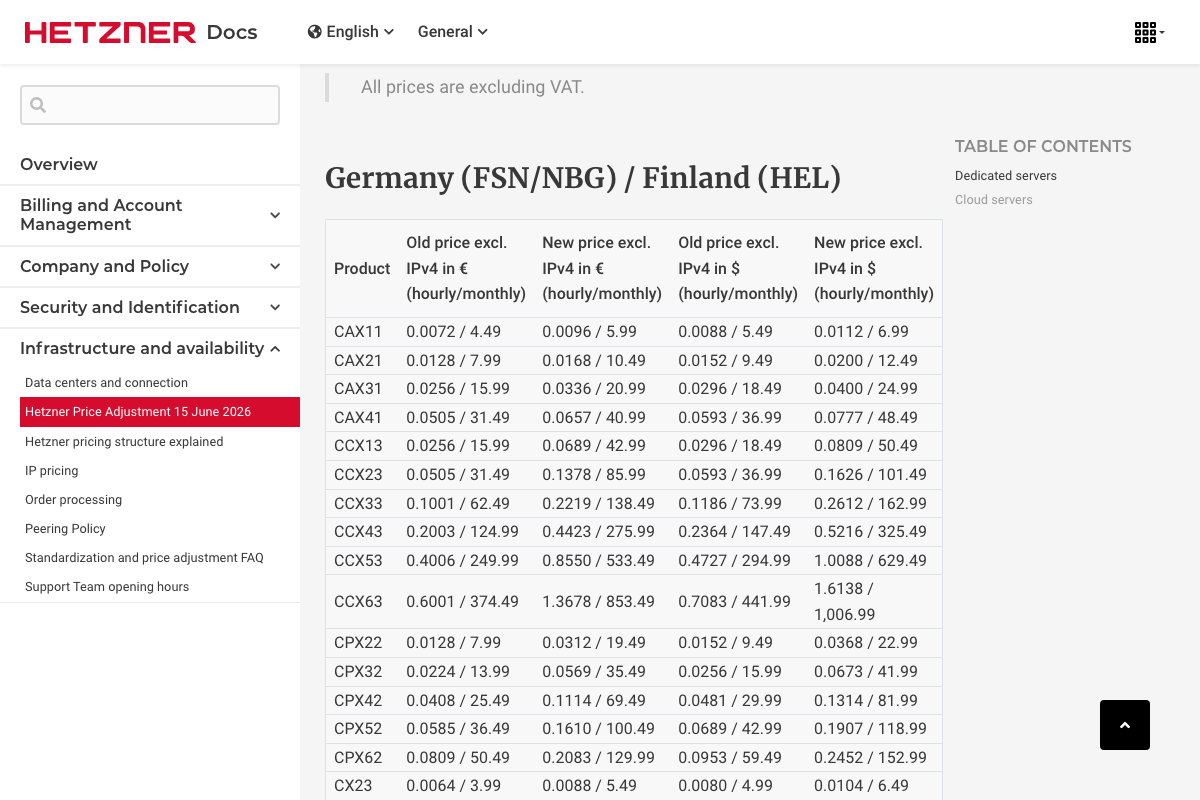Click the 0.1626 / 101.49 price cell
Image resolution: width=1200 pixels, height=800 pixels.
pyautogui.click(x=874, y=474)
